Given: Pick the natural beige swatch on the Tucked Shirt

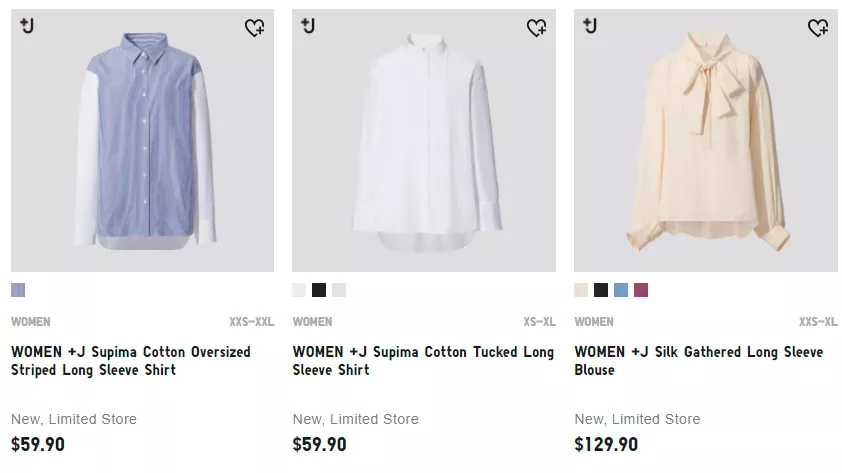Looking at the screenshot, I should click(339, 290).
